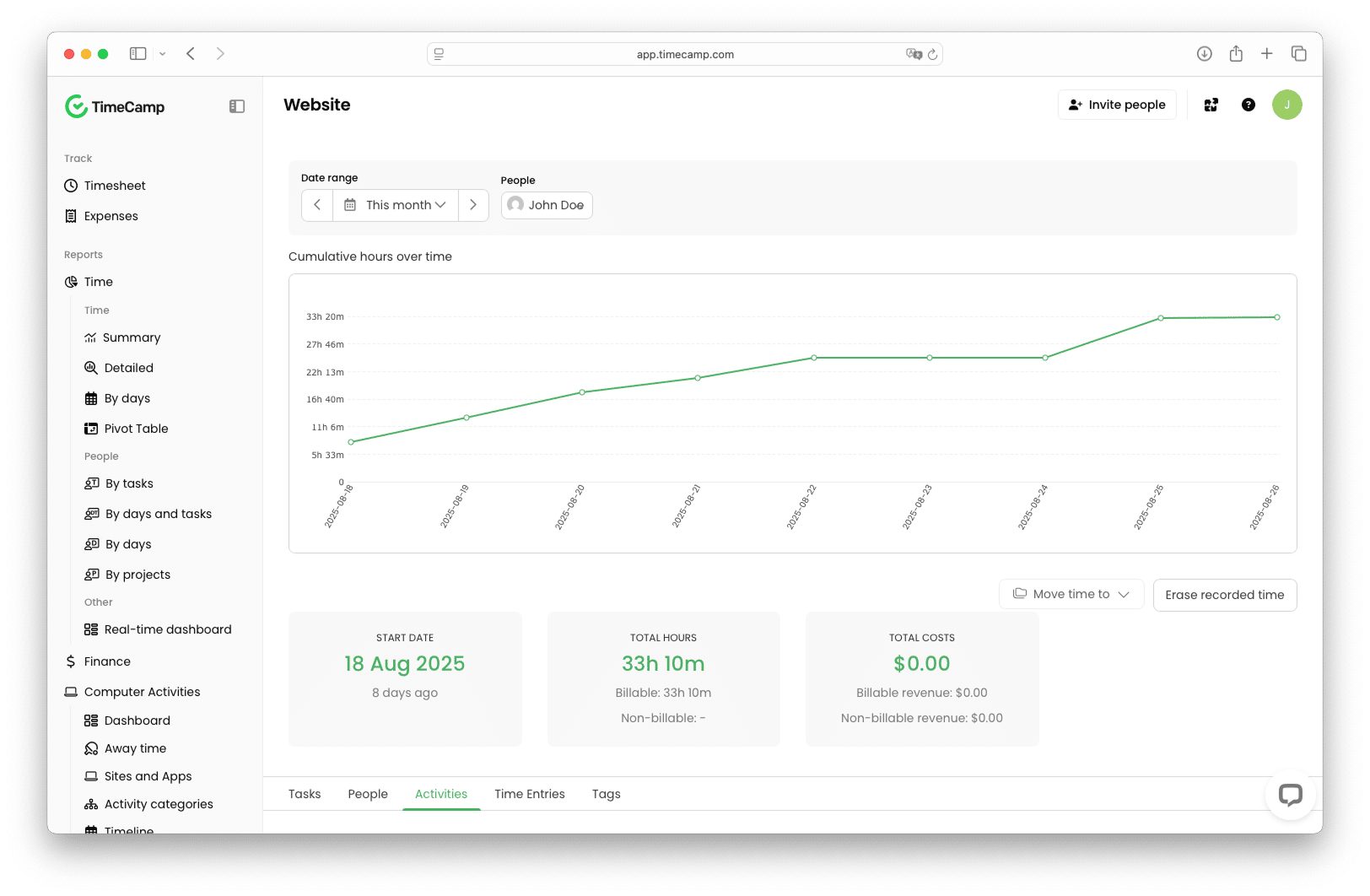1370x896 pixels.
Task: Show Safari tab overview
Action: (1299, 54)
